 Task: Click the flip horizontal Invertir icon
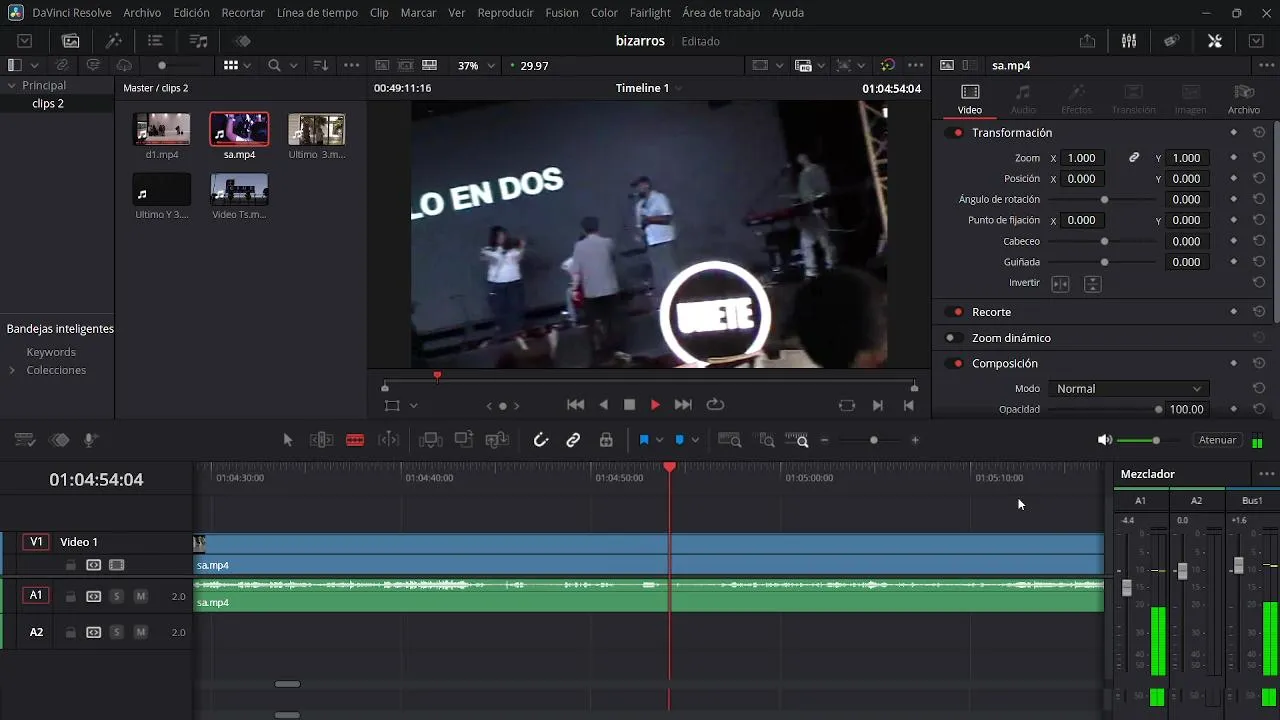[x=1061, y=284]
